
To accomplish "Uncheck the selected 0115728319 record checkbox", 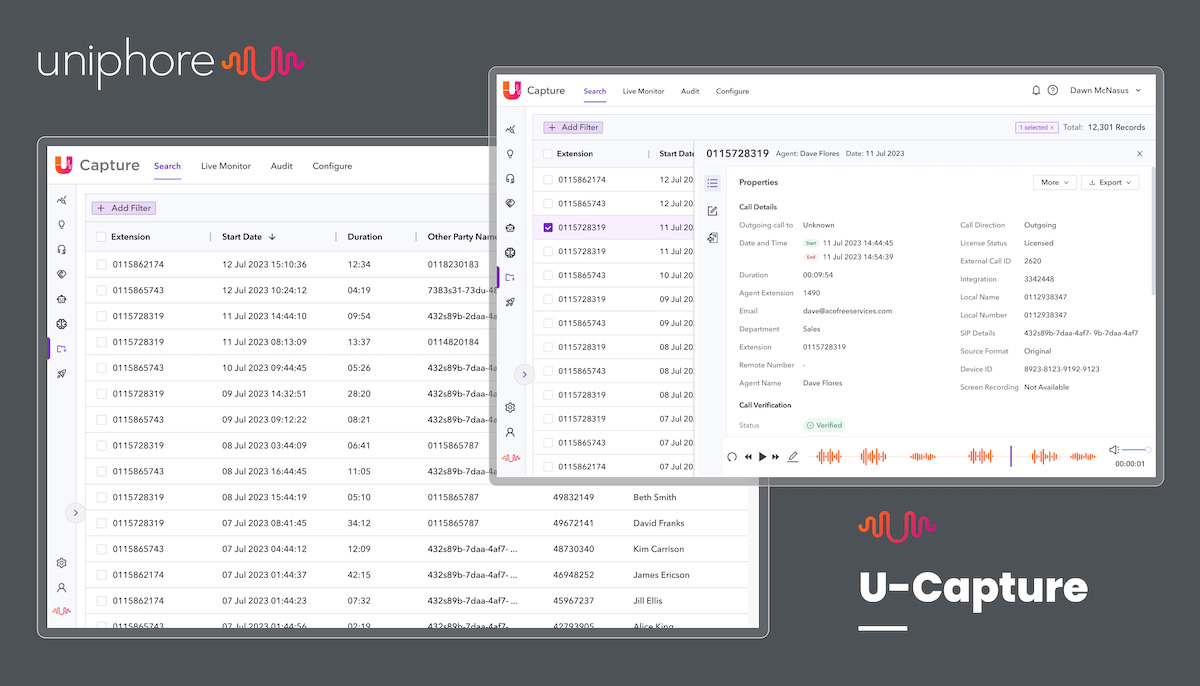I will click(x=548, y=227).
